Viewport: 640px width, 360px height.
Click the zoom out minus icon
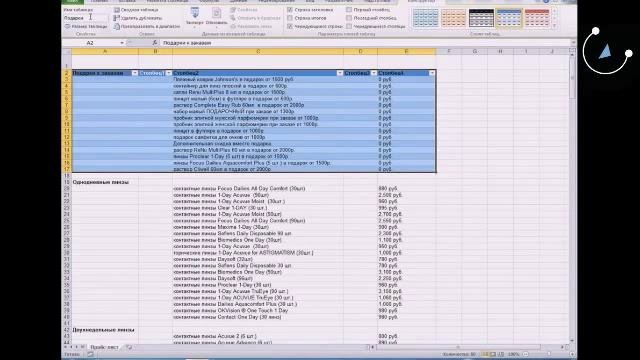(526, 354)
